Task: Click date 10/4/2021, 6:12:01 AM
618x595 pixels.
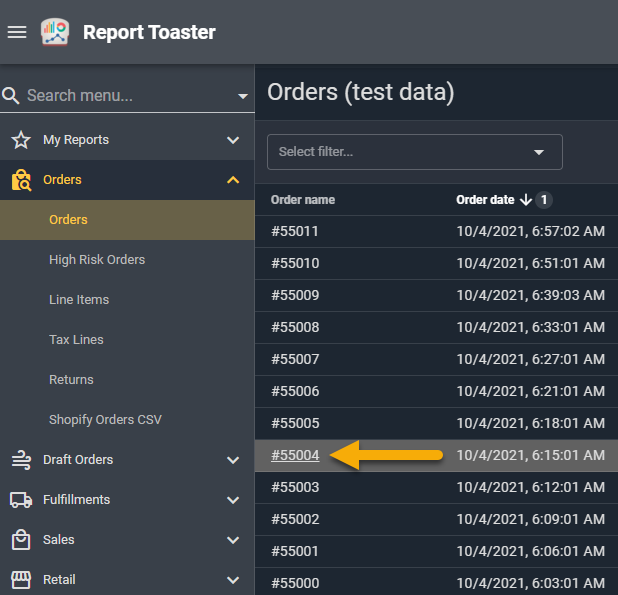Action: click(x=531, y=487)
